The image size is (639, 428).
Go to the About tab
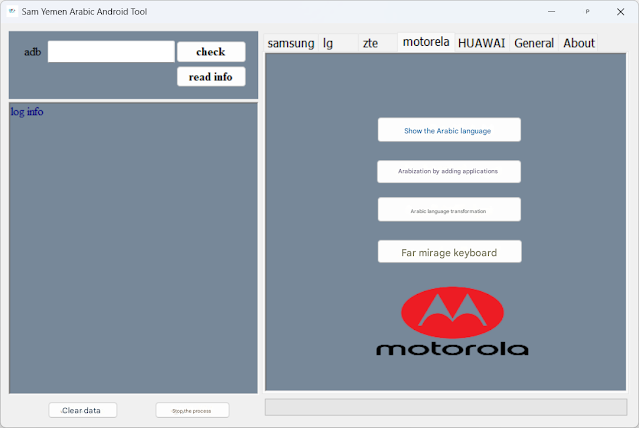coord(578,43)
